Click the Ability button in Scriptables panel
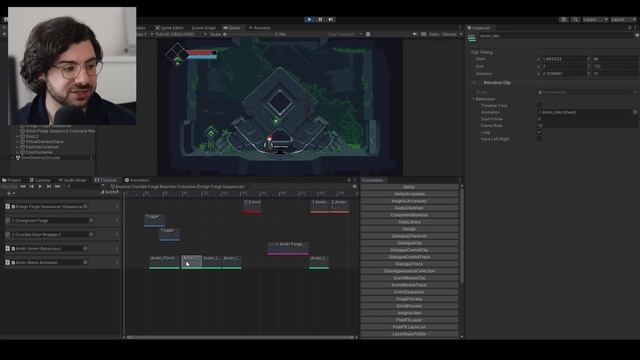This screenshot has height=360, width=640. [409, 187]
